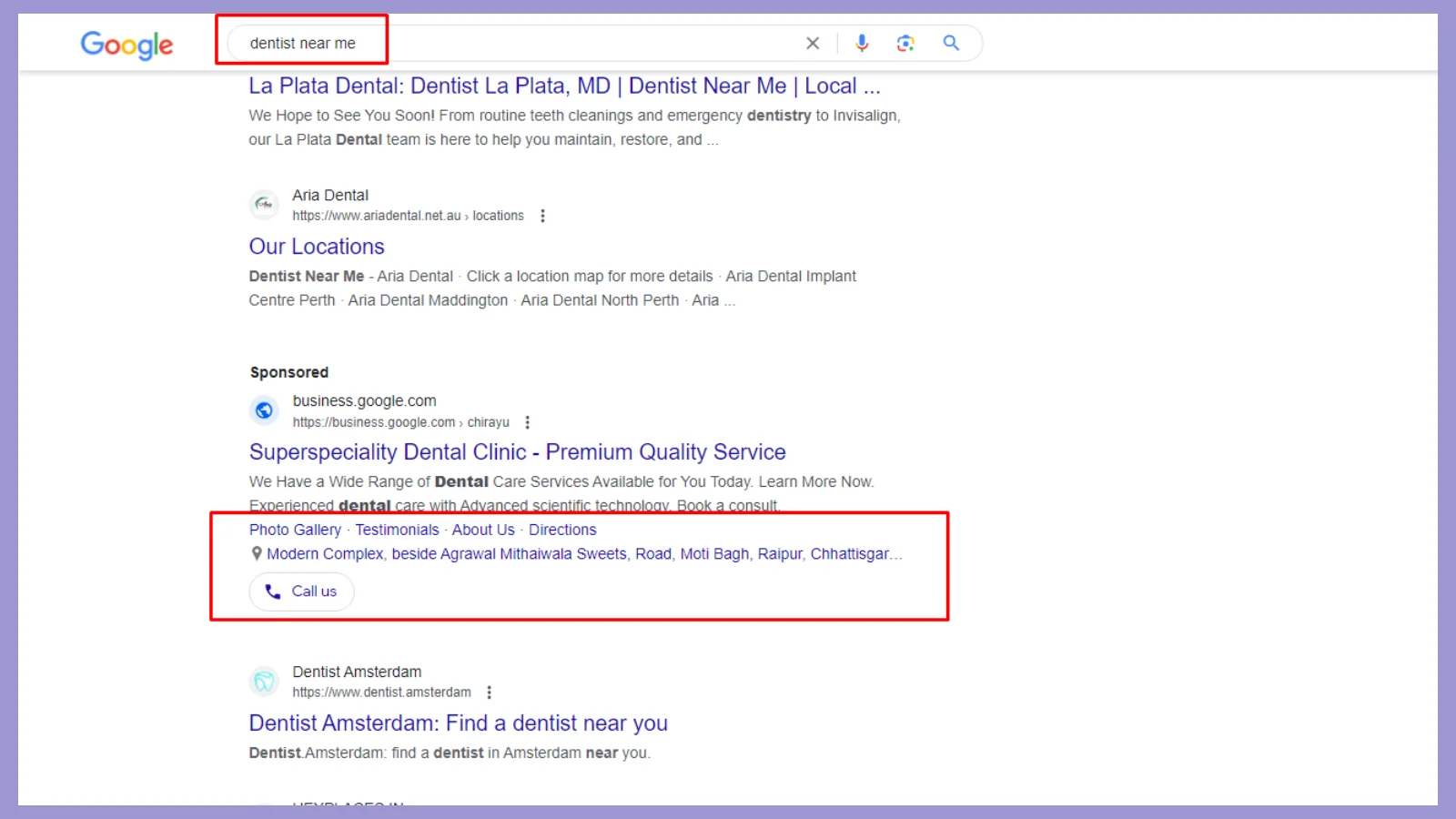Viewport: 1456px width, 819px height.
Task: Open the Aria Dental result options menu
Action: tap(543, 216)
